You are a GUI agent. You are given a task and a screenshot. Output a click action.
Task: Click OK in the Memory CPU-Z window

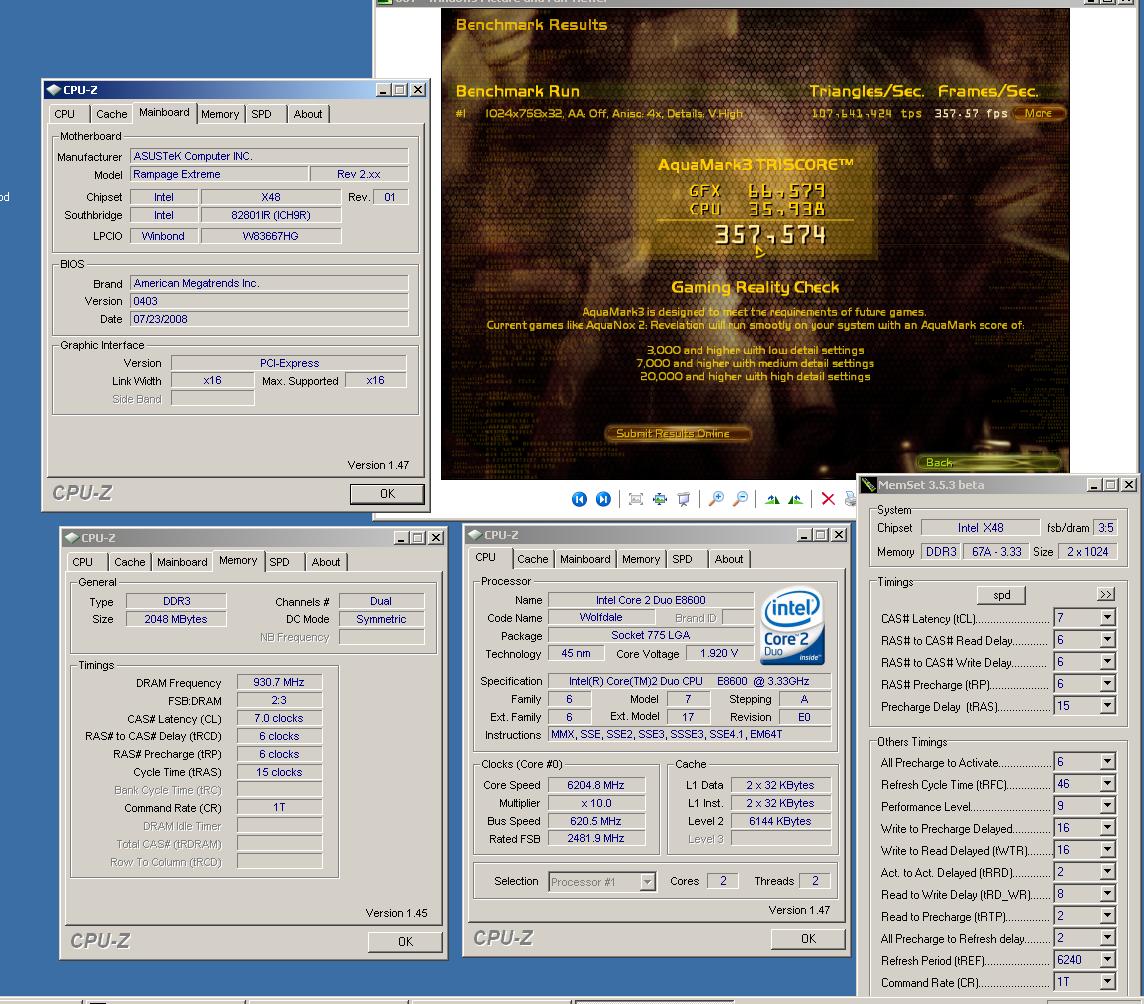405,942
